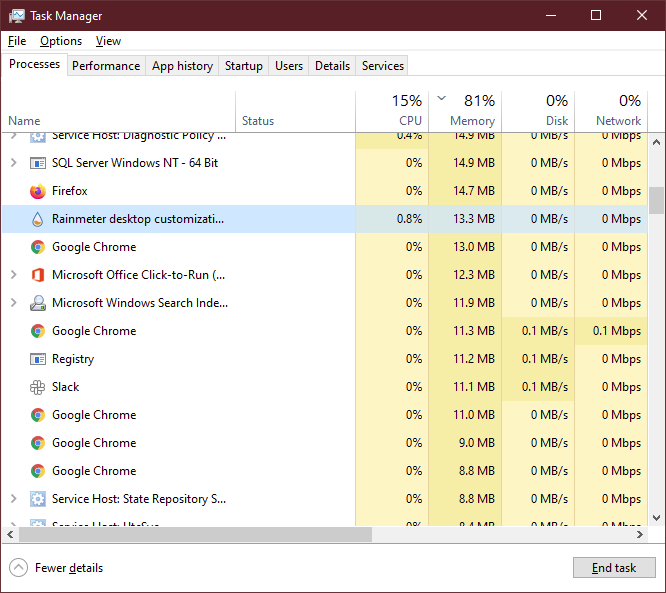This screenshot has width=666, height=593.
Task: Open the Options menu
Action: click(x=61, y=41)
